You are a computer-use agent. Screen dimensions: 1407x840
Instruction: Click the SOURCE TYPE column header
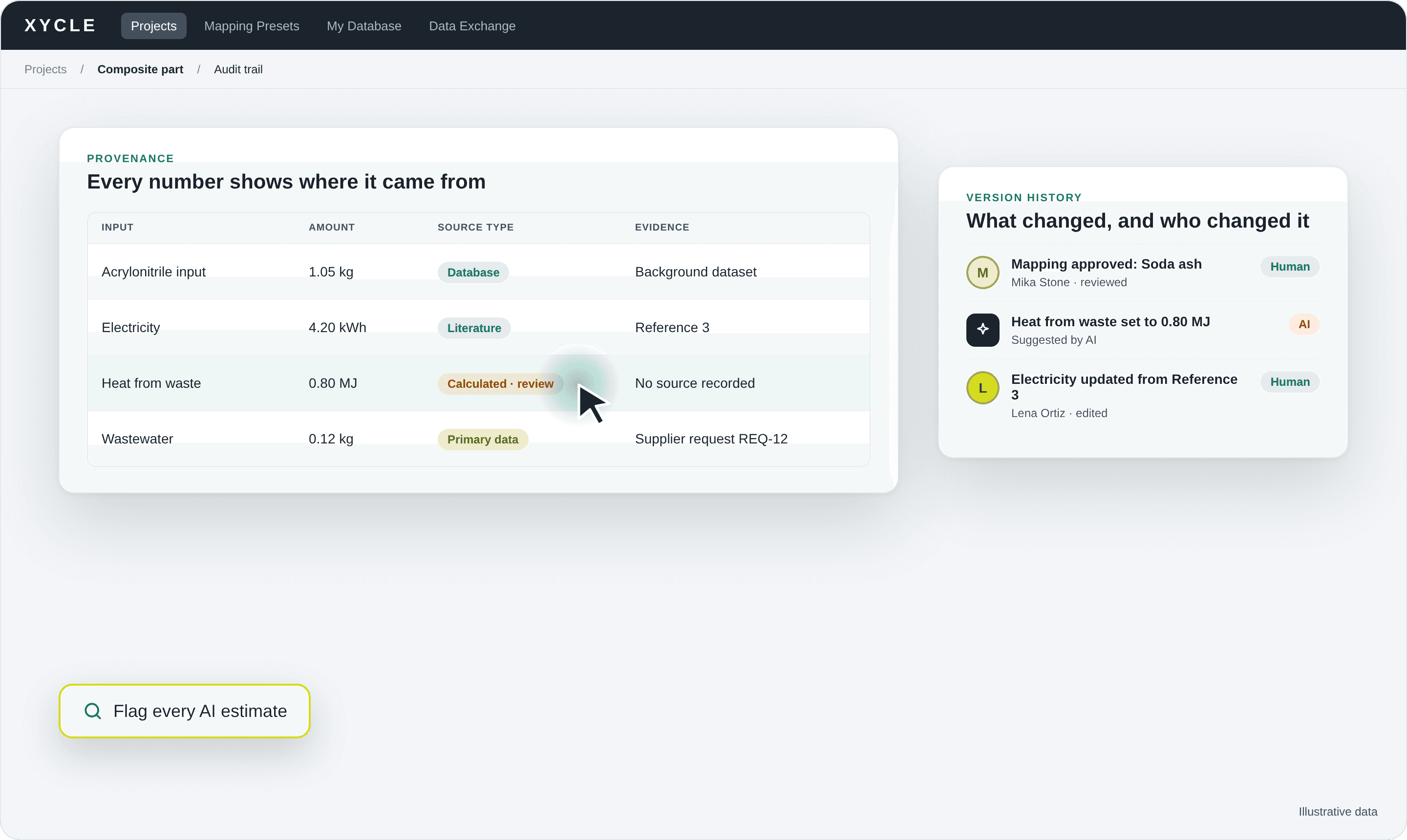click(x=475, y=227)
